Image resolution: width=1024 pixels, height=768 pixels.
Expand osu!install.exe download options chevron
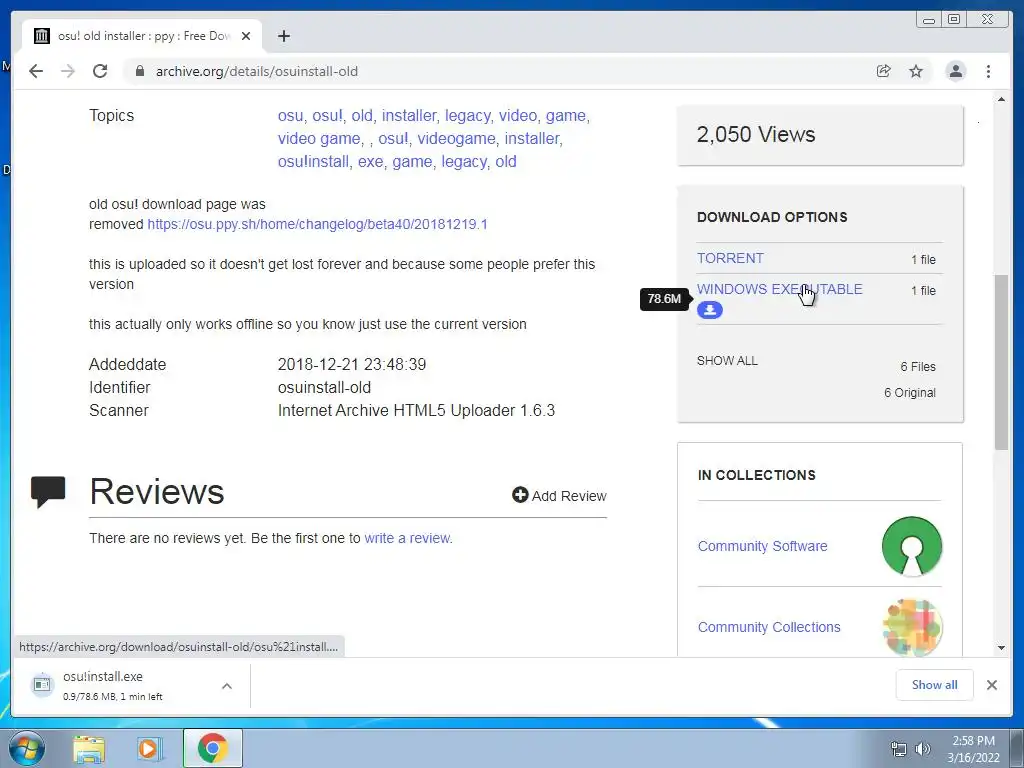227,686
